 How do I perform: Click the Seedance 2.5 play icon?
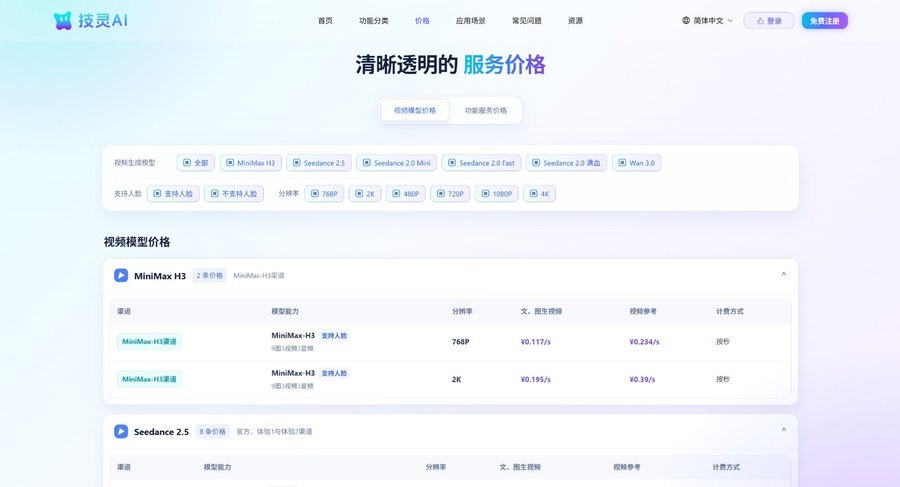click(x=121, y=431)
